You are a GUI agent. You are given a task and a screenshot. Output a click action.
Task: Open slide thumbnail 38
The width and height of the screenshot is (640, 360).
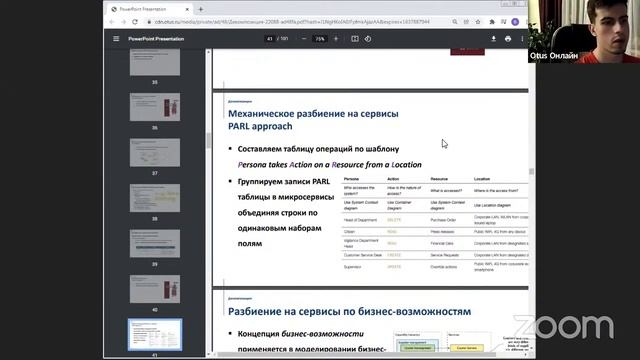point(155,198)
